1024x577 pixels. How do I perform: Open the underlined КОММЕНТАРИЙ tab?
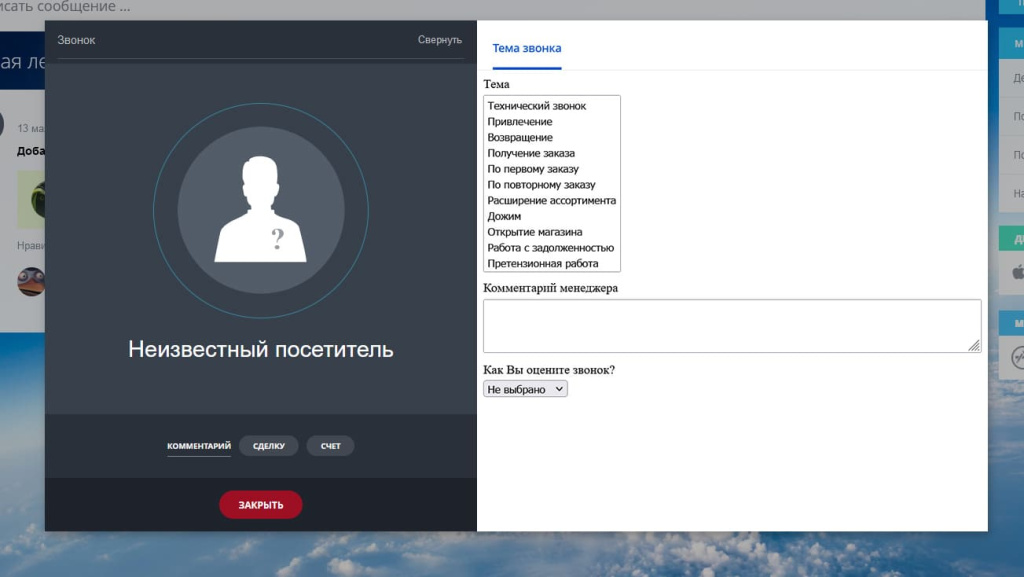click(x=198, y=445)
